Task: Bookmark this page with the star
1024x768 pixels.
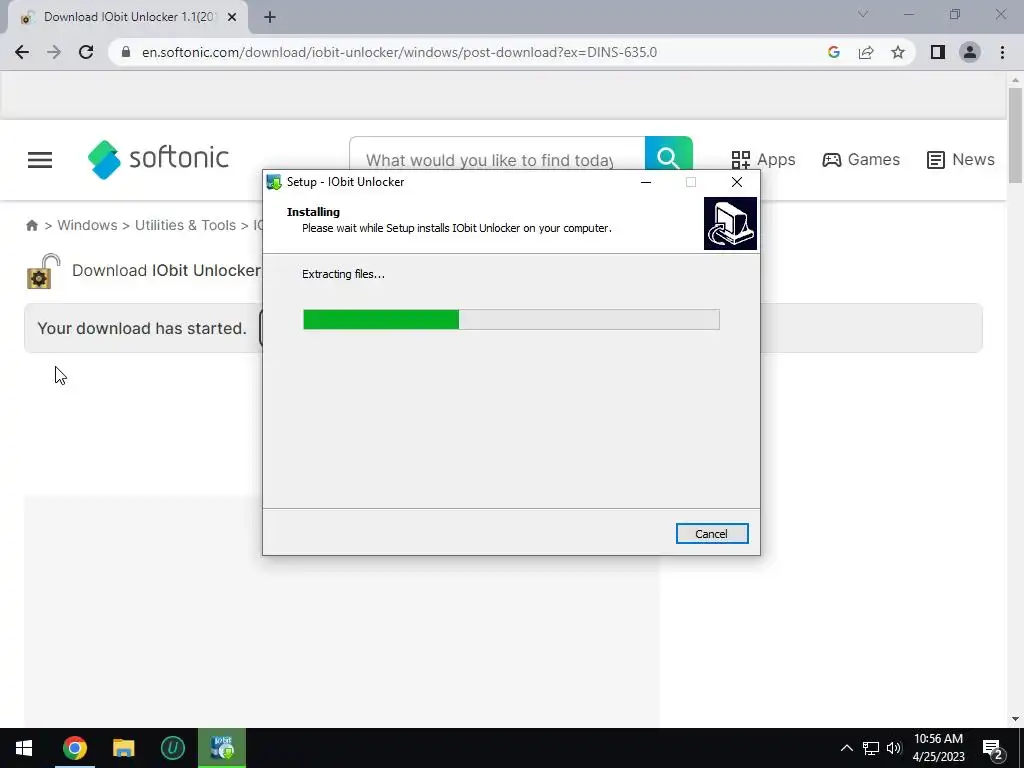Action: [x=898, y=52]
